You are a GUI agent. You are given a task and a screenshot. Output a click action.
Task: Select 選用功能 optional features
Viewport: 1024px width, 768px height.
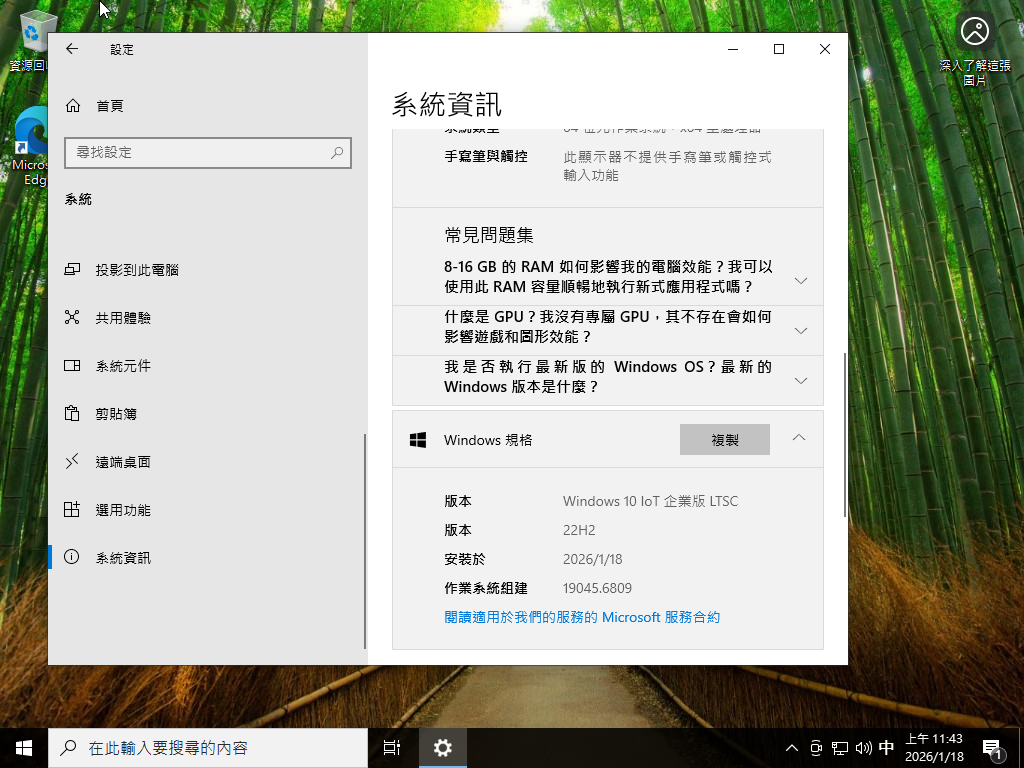123,510
